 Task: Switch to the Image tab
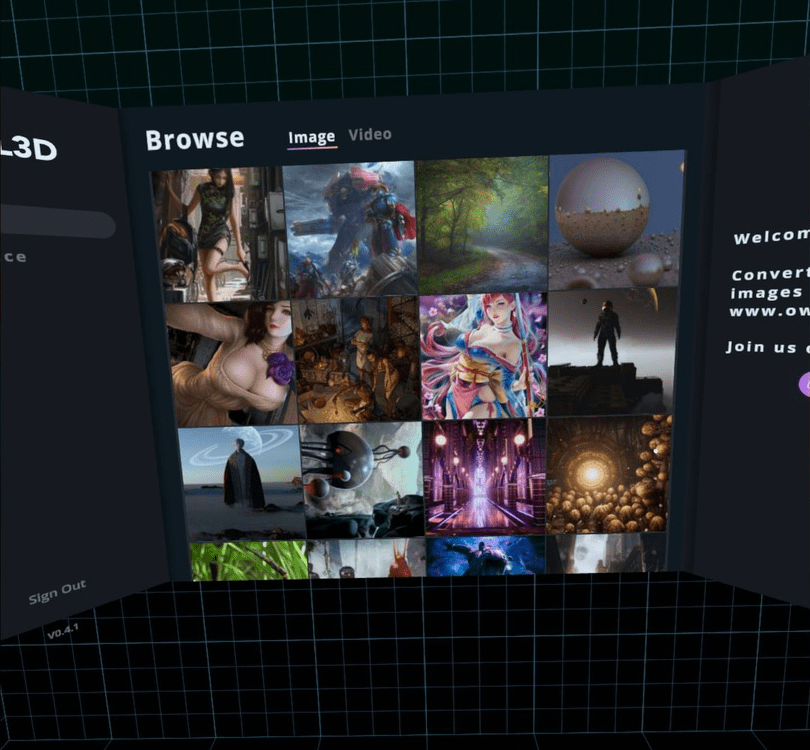[x=311, y=137]
